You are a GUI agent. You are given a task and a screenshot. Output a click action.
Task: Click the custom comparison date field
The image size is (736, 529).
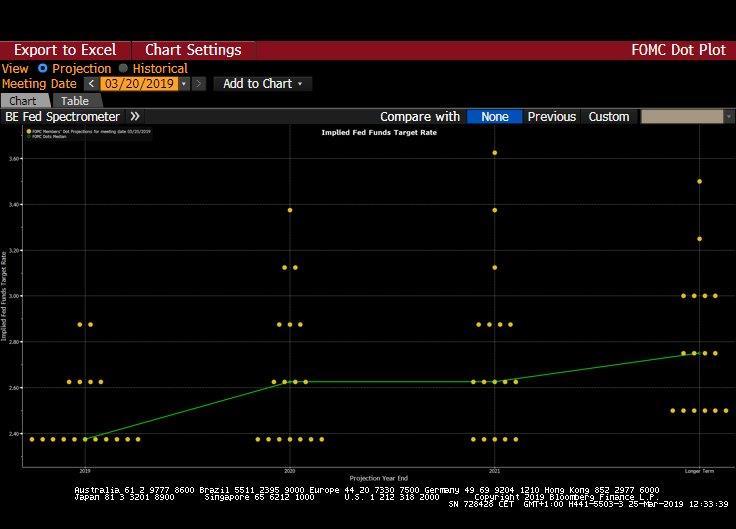[682, 116]
